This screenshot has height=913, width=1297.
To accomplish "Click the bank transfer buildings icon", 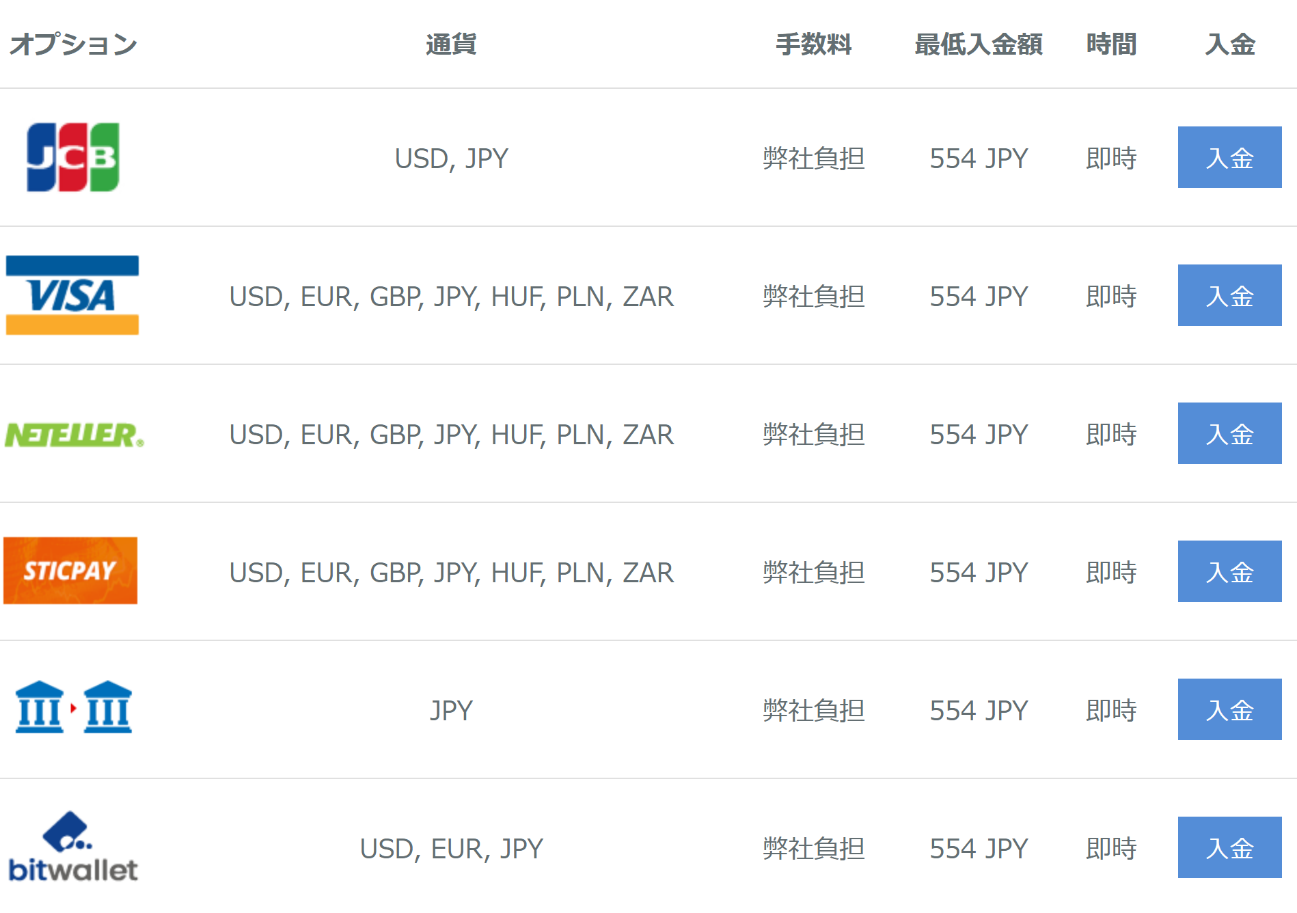I will [73, 707].
